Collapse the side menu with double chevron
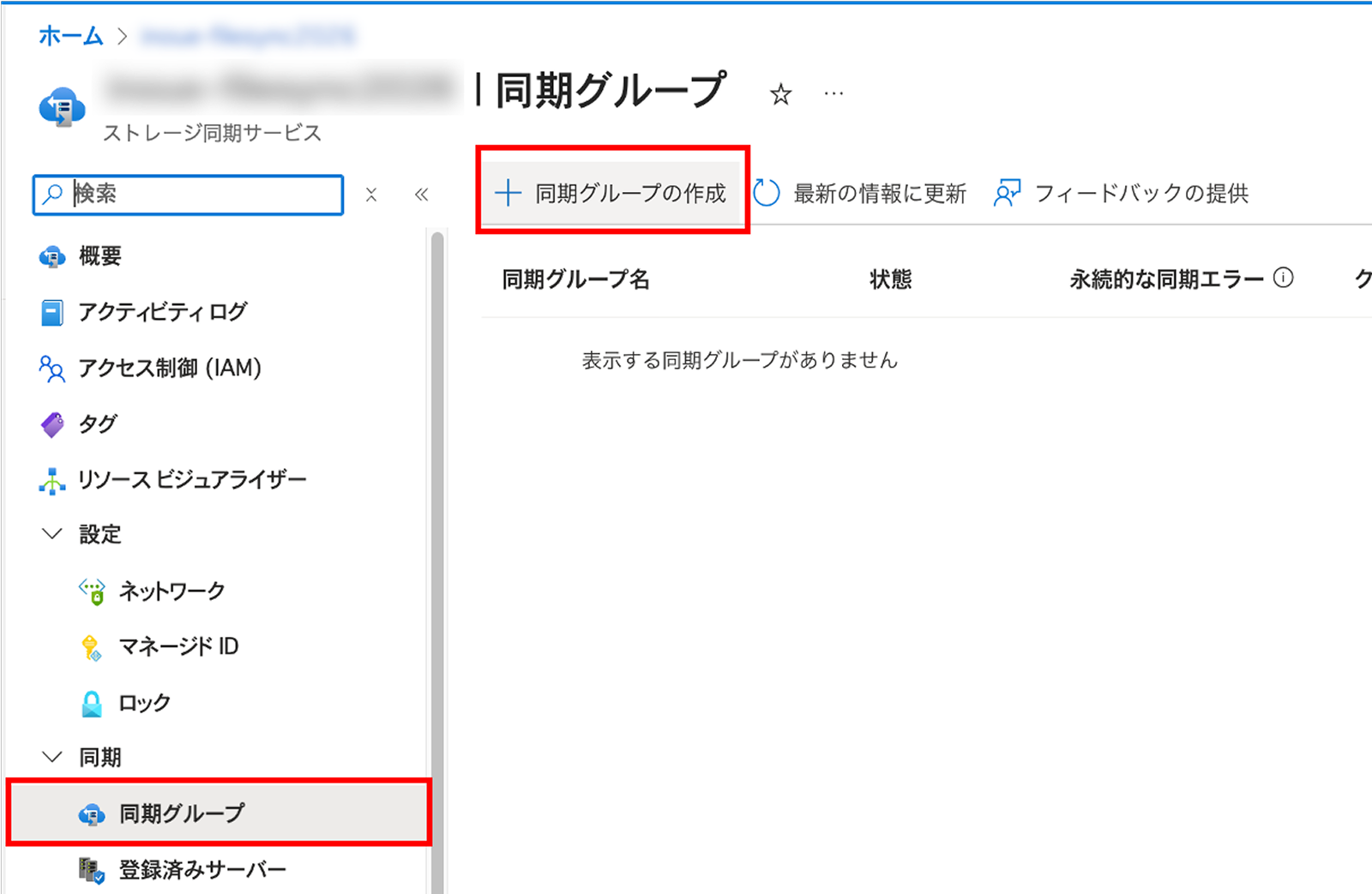This screenshot has width=1372, height=894. click(x=421, y=195)
